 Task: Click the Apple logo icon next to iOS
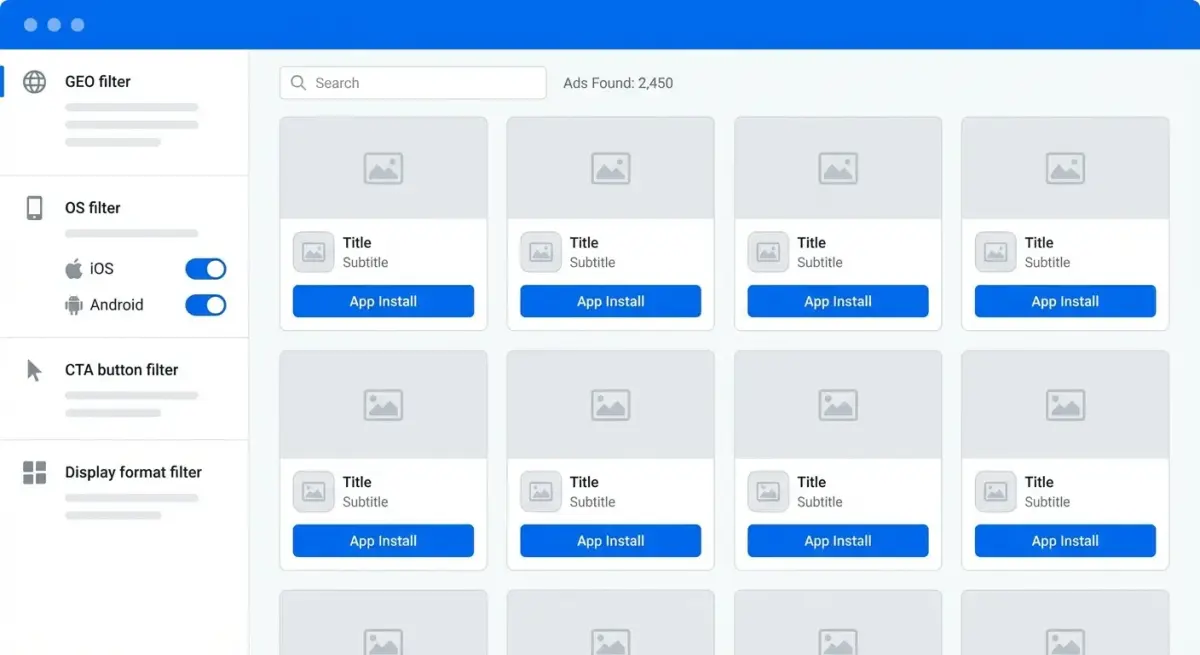coord(73,269)
